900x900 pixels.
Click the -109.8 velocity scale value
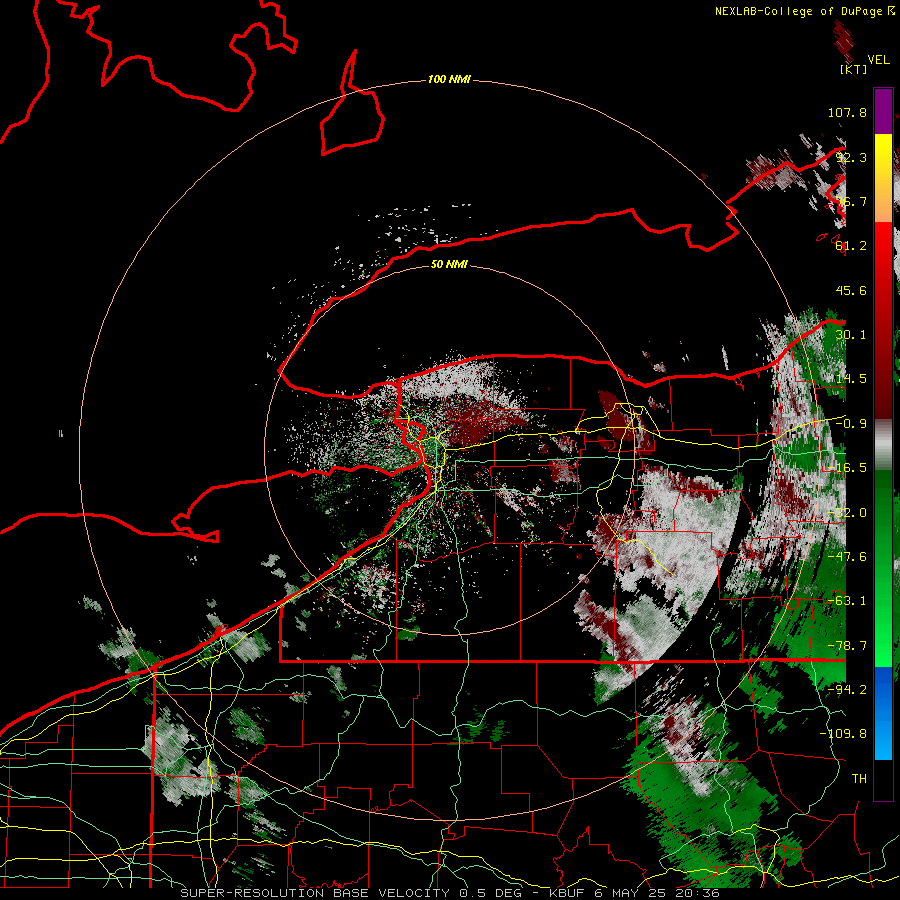843,734
